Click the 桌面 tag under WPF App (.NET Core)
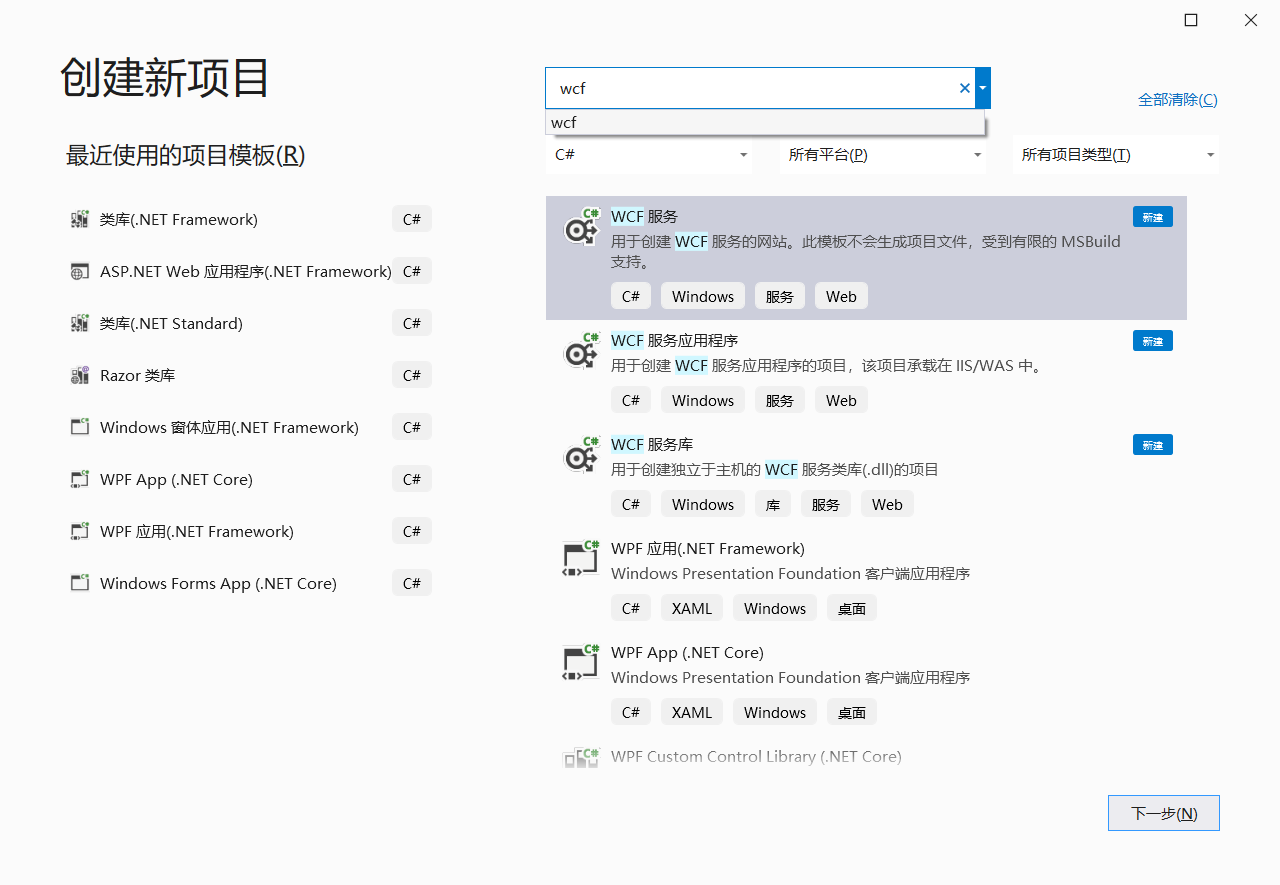Image resolution: width=1280 pixels, height=885 pixels. pyautogui.click(x=852, y=712)
